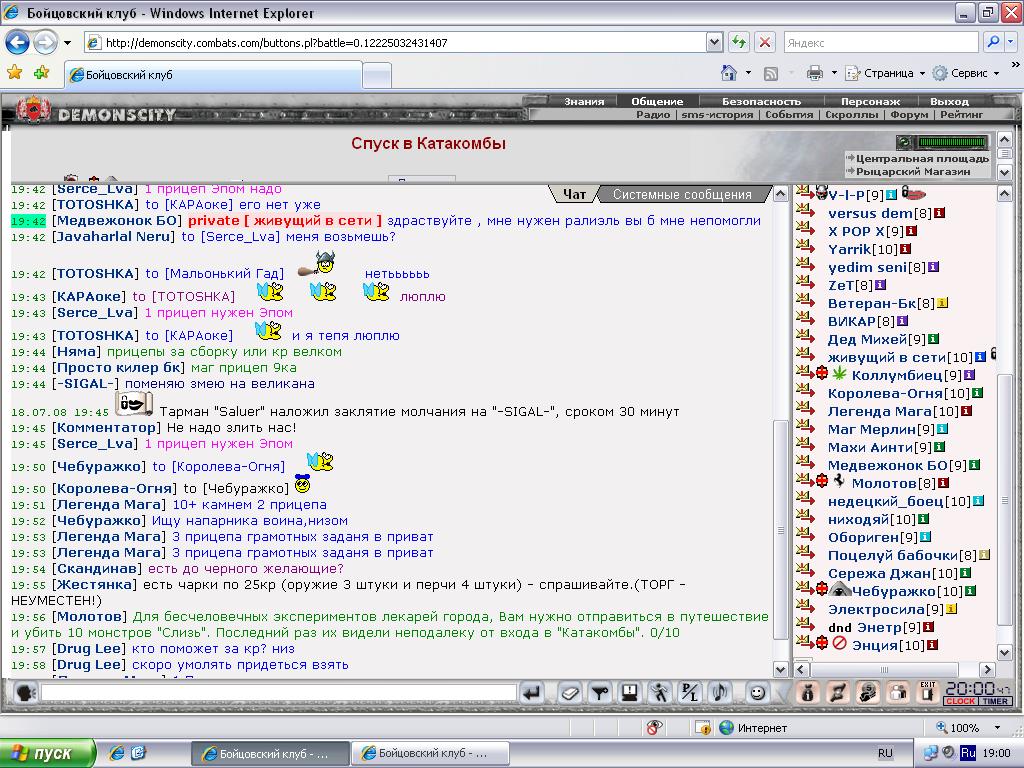Image resolution: width=1024 pixels, height=768 pixels.
Task: Open the Радио link
Action: tap(653, 114)
